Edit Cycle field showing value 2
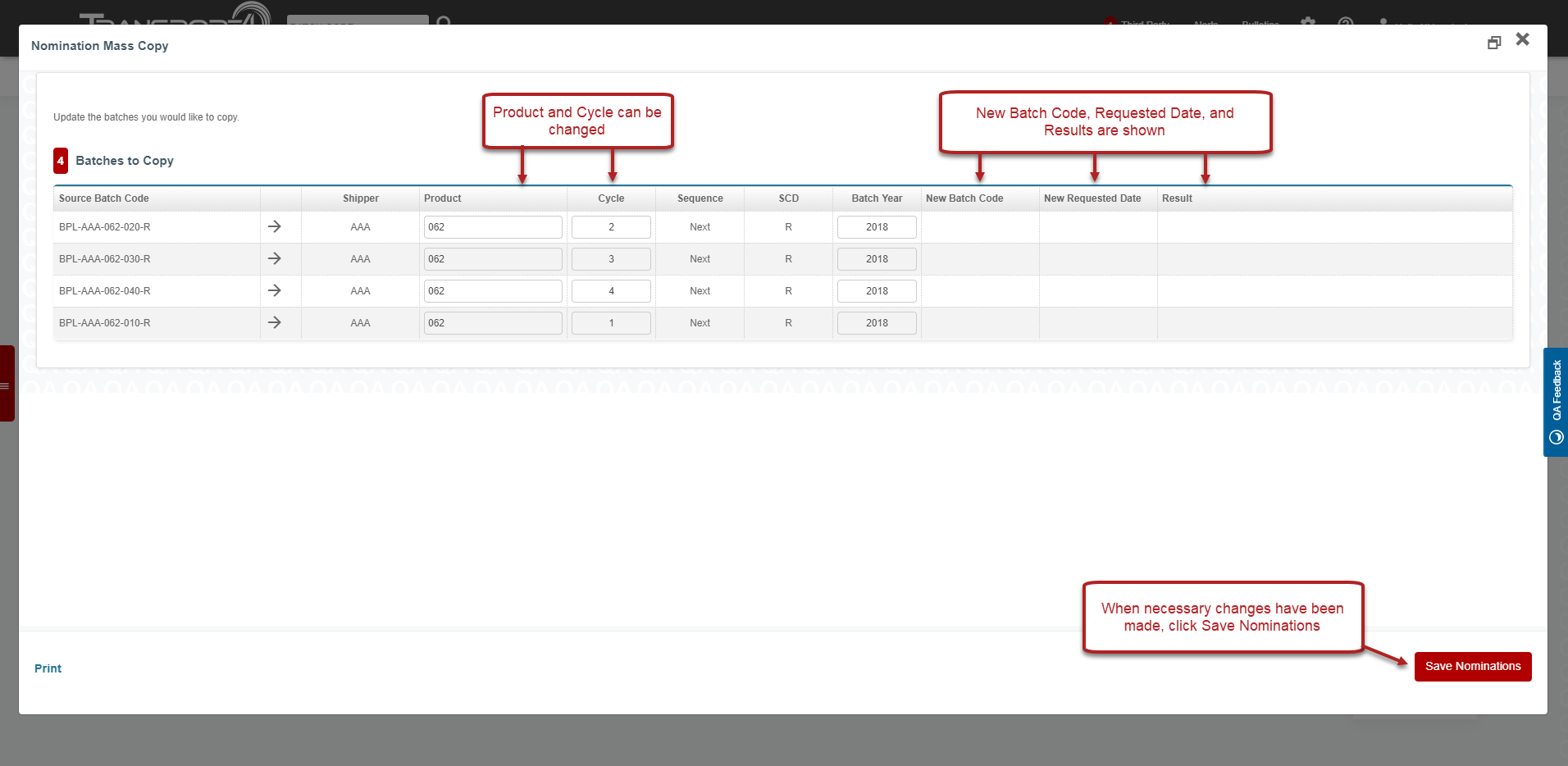Screen dimensions: 1568x766 (611, 227)
